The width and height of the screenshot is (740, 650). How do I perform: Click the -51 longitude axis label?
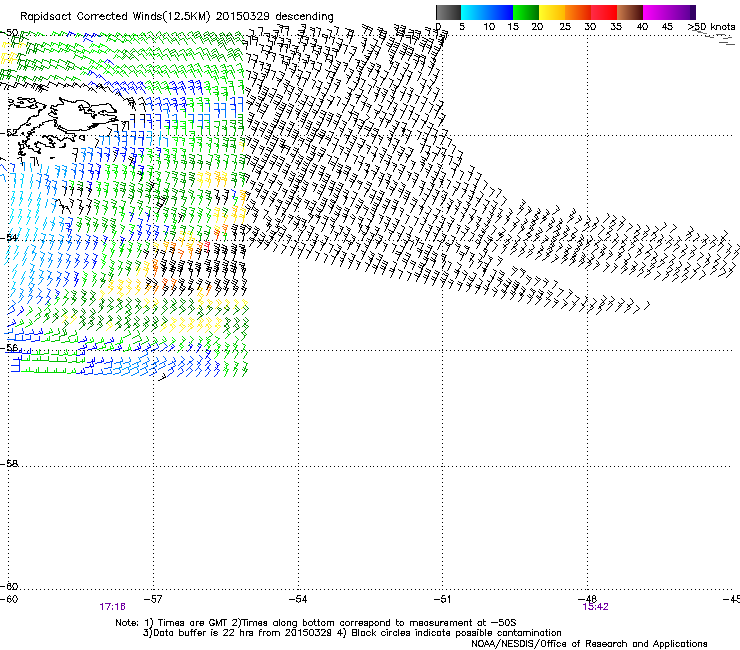click(442, 599)
